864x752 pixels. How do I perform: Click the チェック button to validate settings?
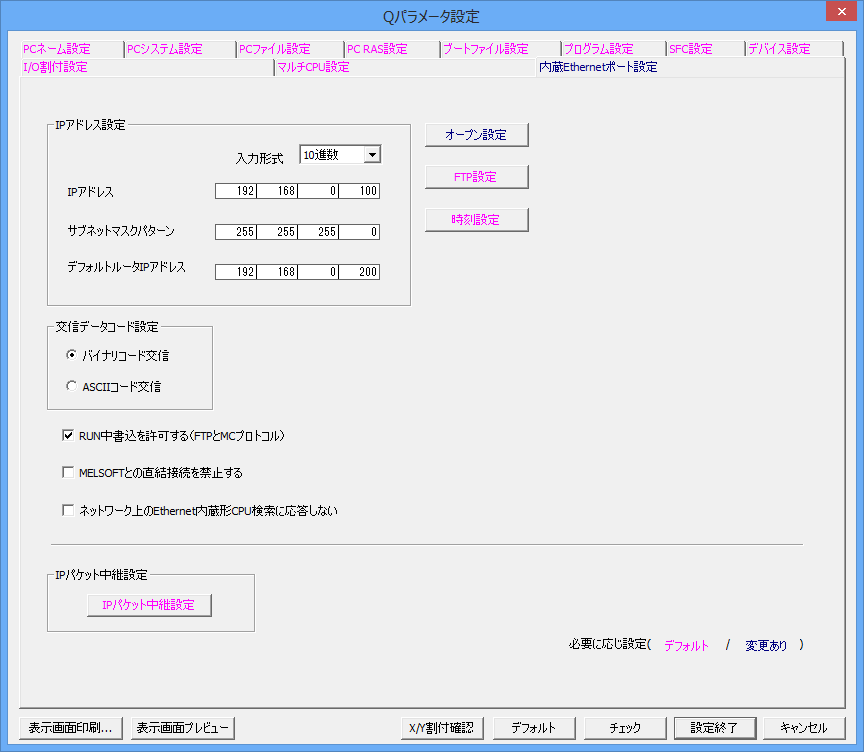(624, 728)
